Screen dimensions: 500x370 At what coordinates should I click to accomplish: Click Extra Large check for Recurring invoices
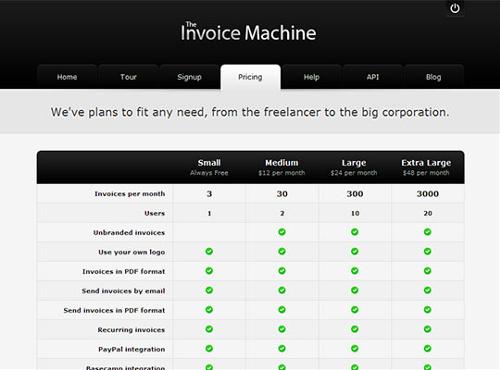(x=427, y=329)
